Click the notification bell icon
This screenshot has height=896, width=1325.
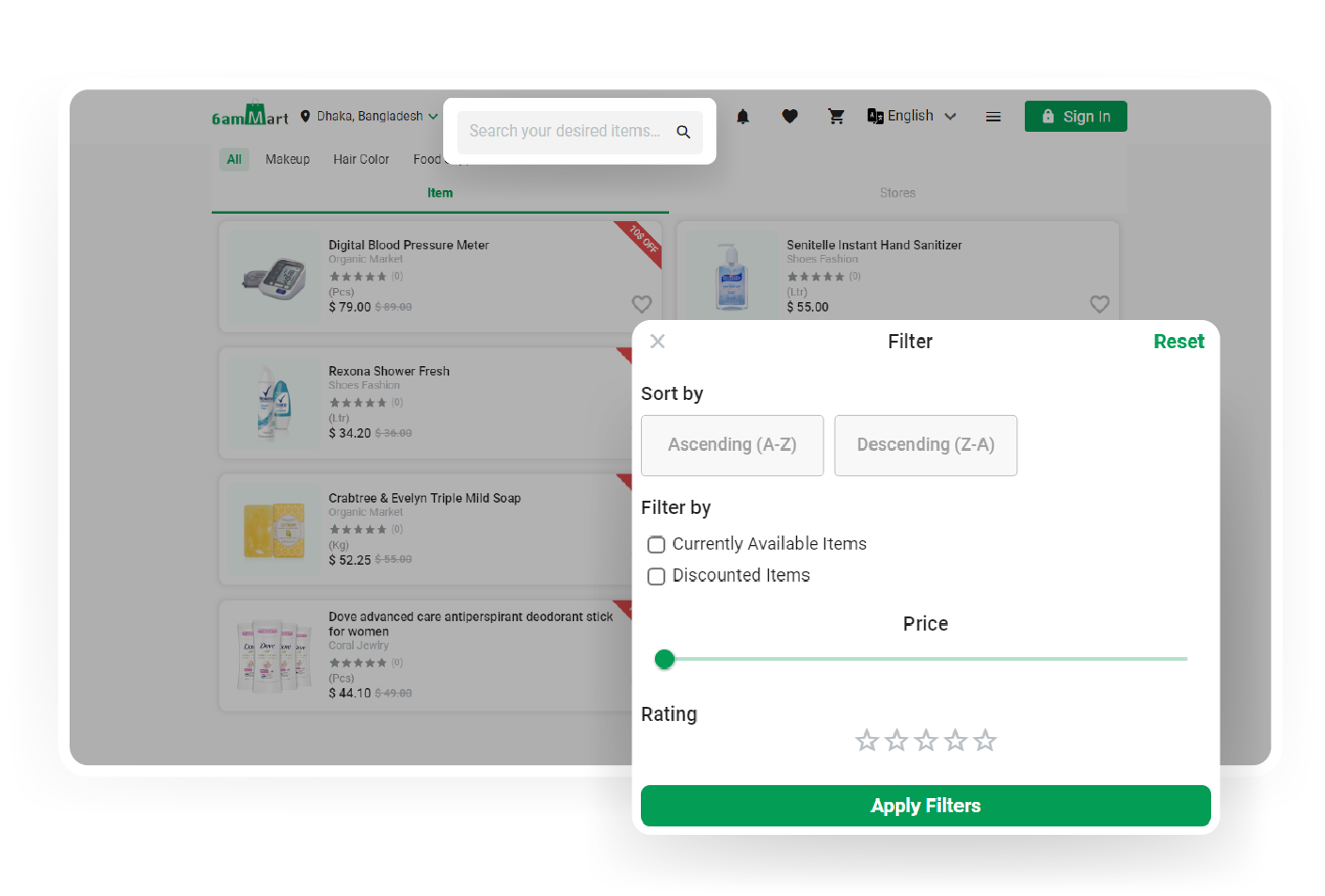[742, 117]
